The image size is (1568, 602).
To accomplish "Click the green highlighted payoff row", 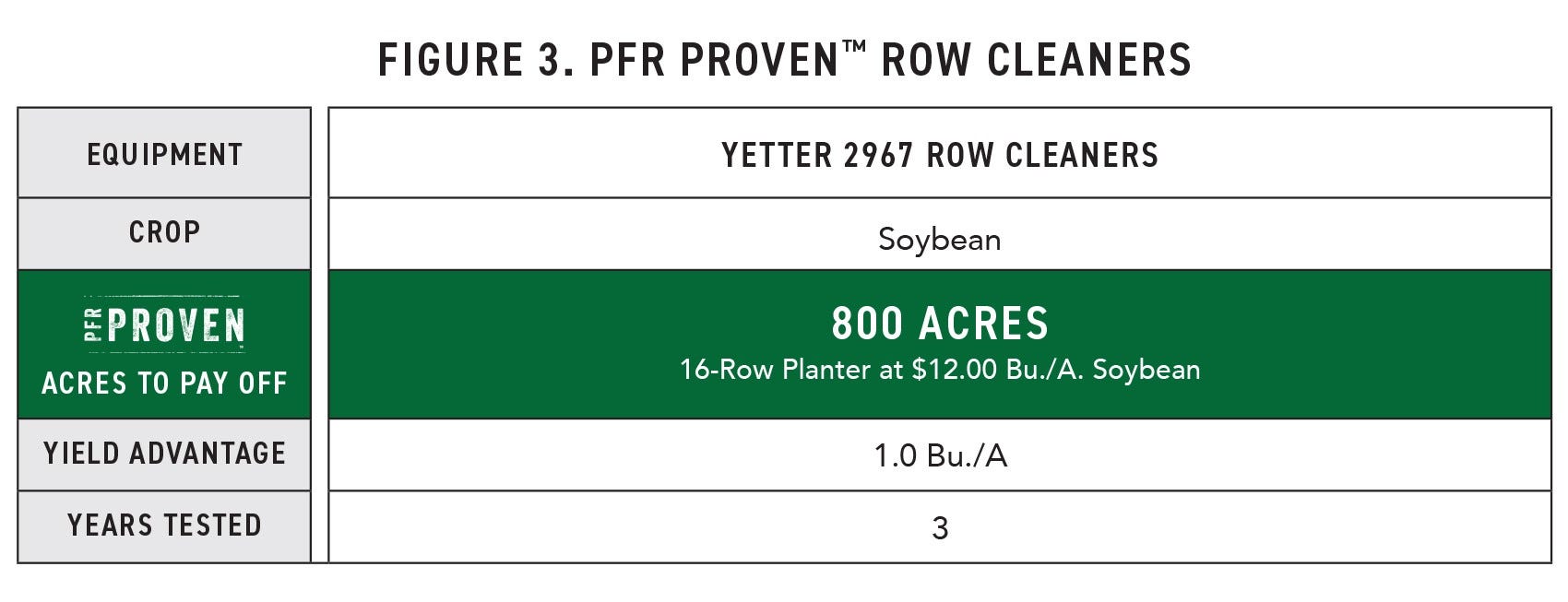I will 785,345.
